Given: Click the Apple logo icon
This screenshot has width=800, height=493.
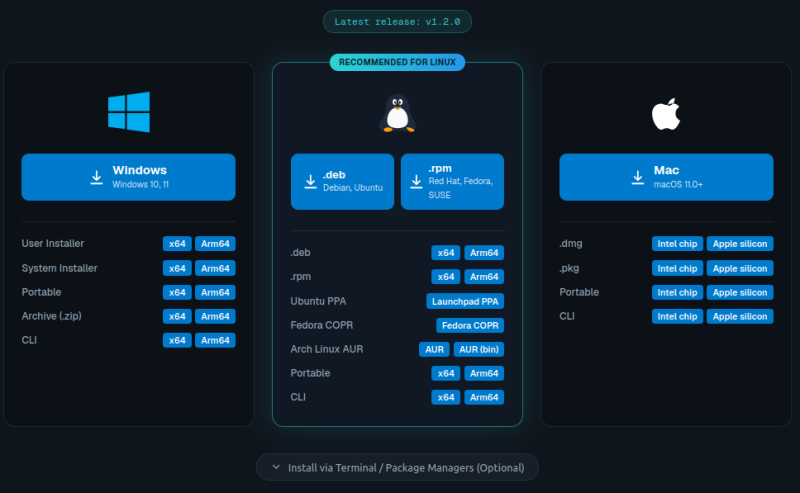Looking at the screenshot, I should point(666,114).
